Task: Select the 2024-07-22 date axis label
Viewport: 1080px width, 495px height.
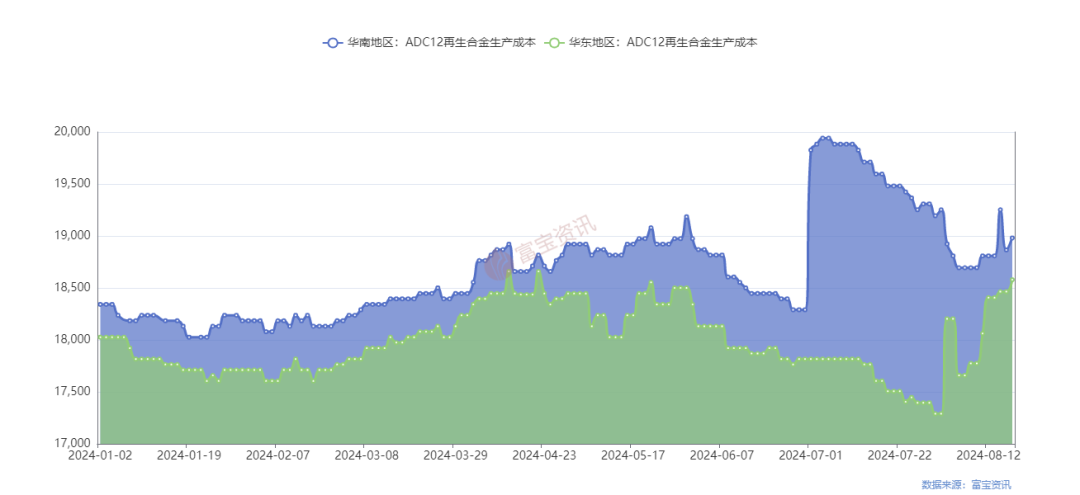Action: 896,455
